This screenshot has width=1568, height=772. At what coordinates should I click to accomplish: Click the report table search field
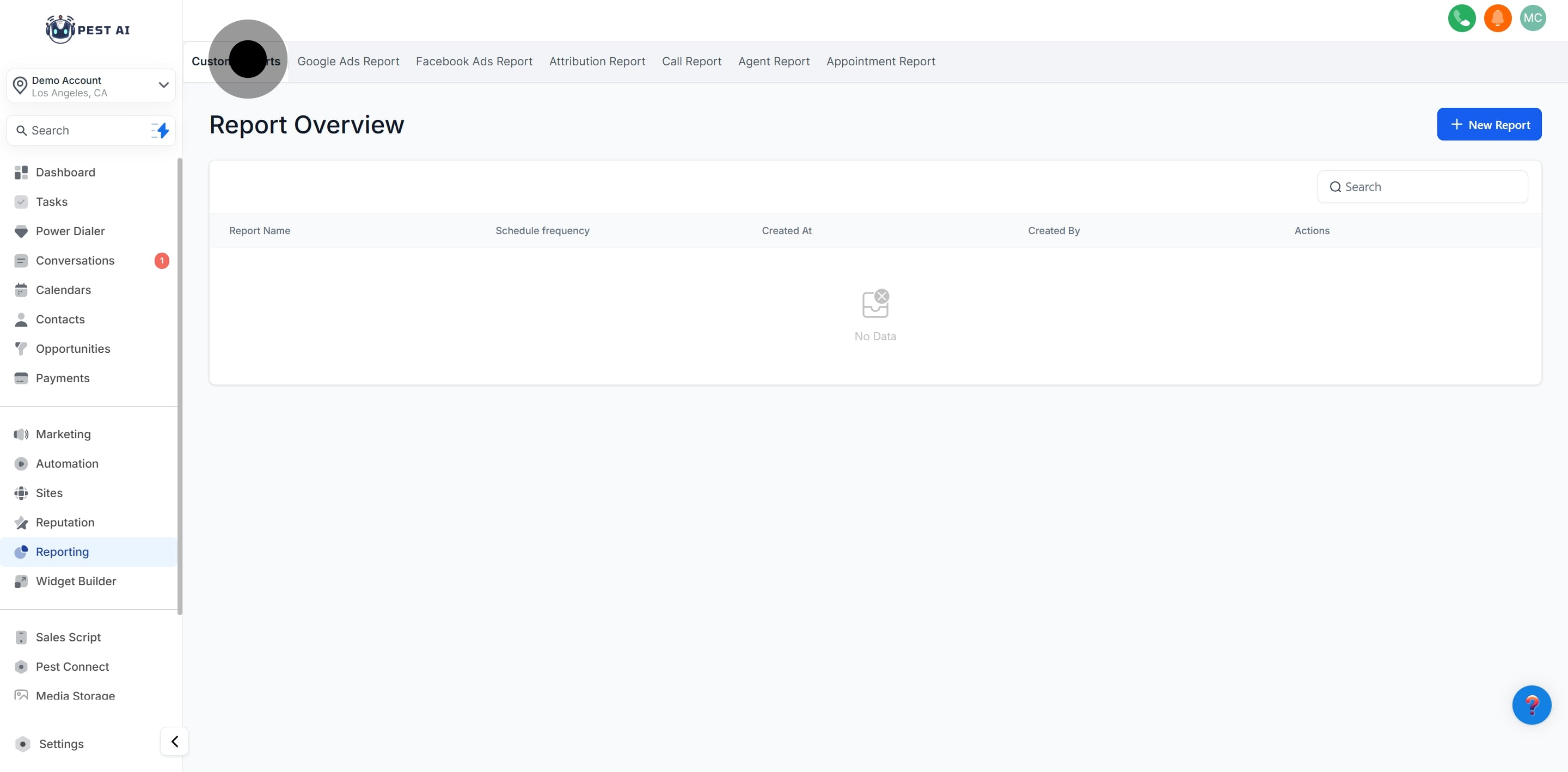click(1423, 186)
